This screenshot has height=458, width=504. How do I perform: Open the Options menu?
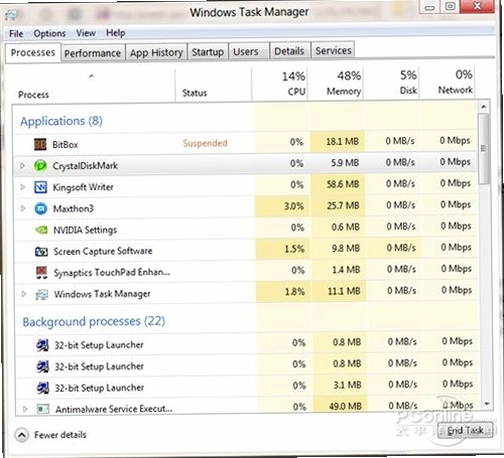tap(50, 33)
